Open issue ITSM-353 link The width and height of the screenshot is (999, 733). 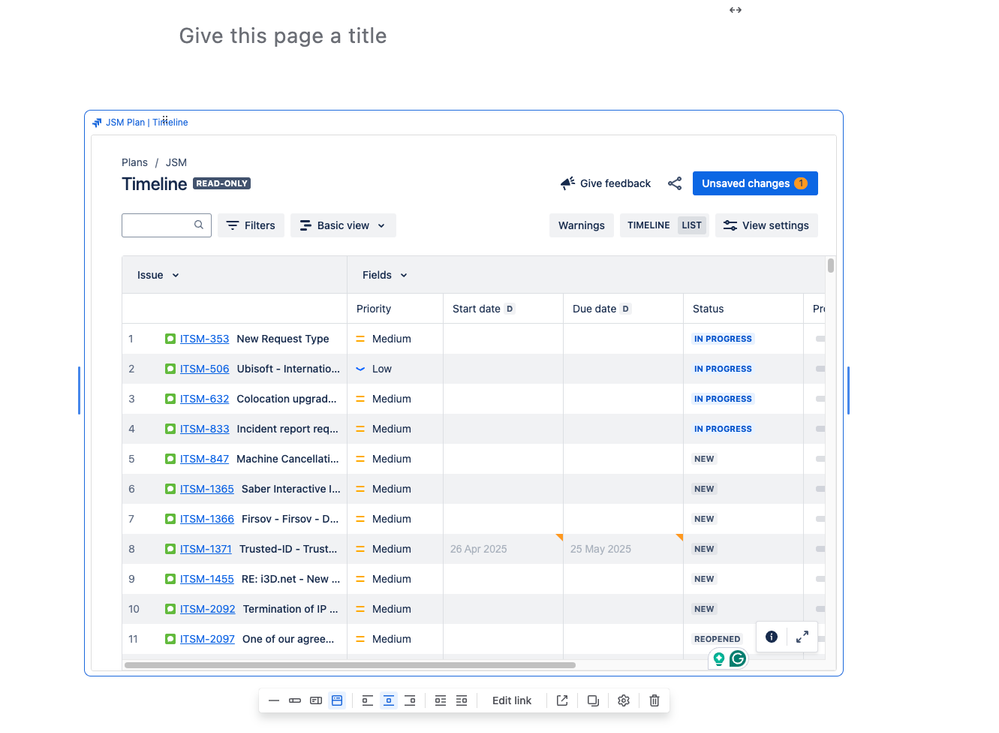pyautogui.click(x=204, y=339)
